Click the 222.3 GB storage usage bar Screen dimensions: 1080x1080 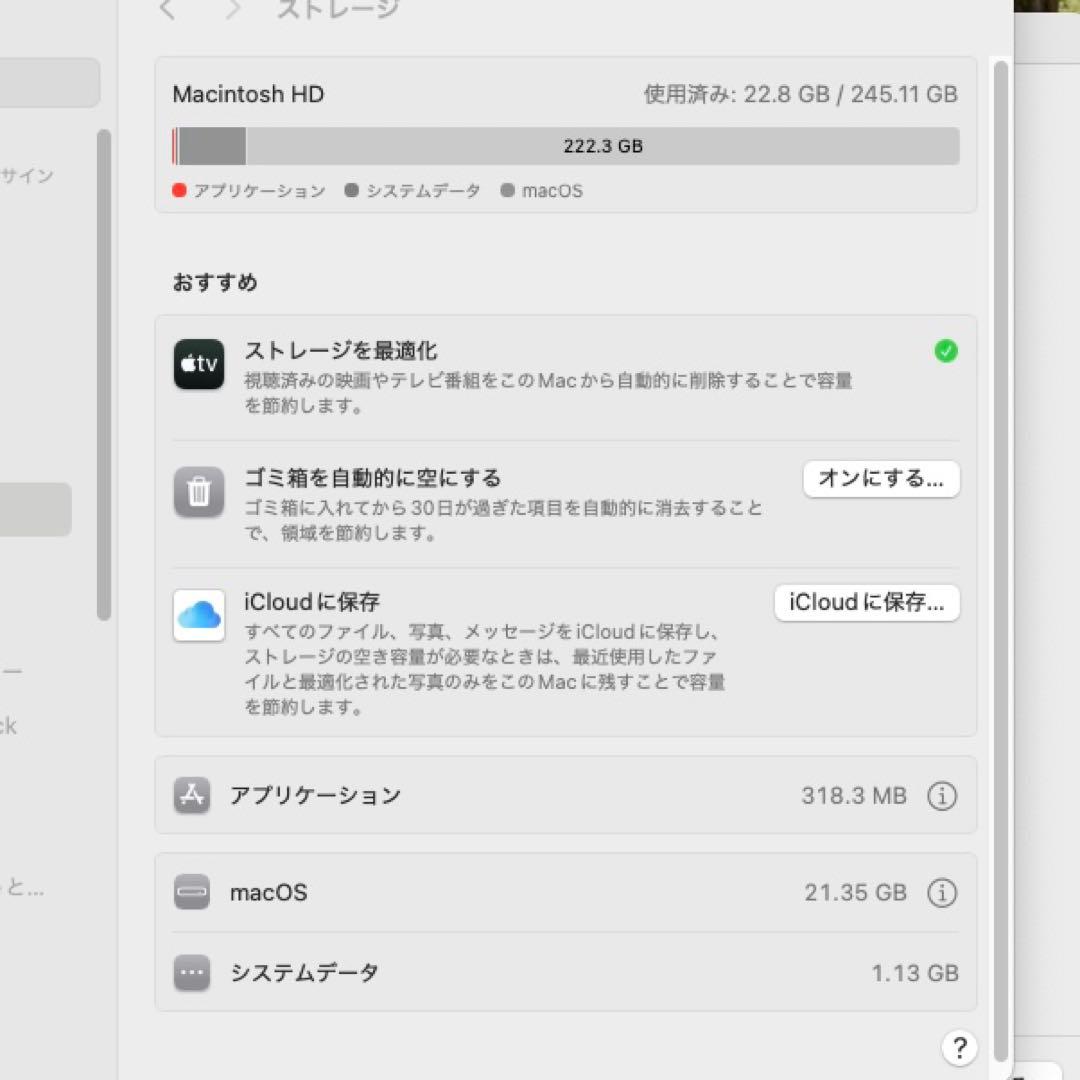pos(566,146)
